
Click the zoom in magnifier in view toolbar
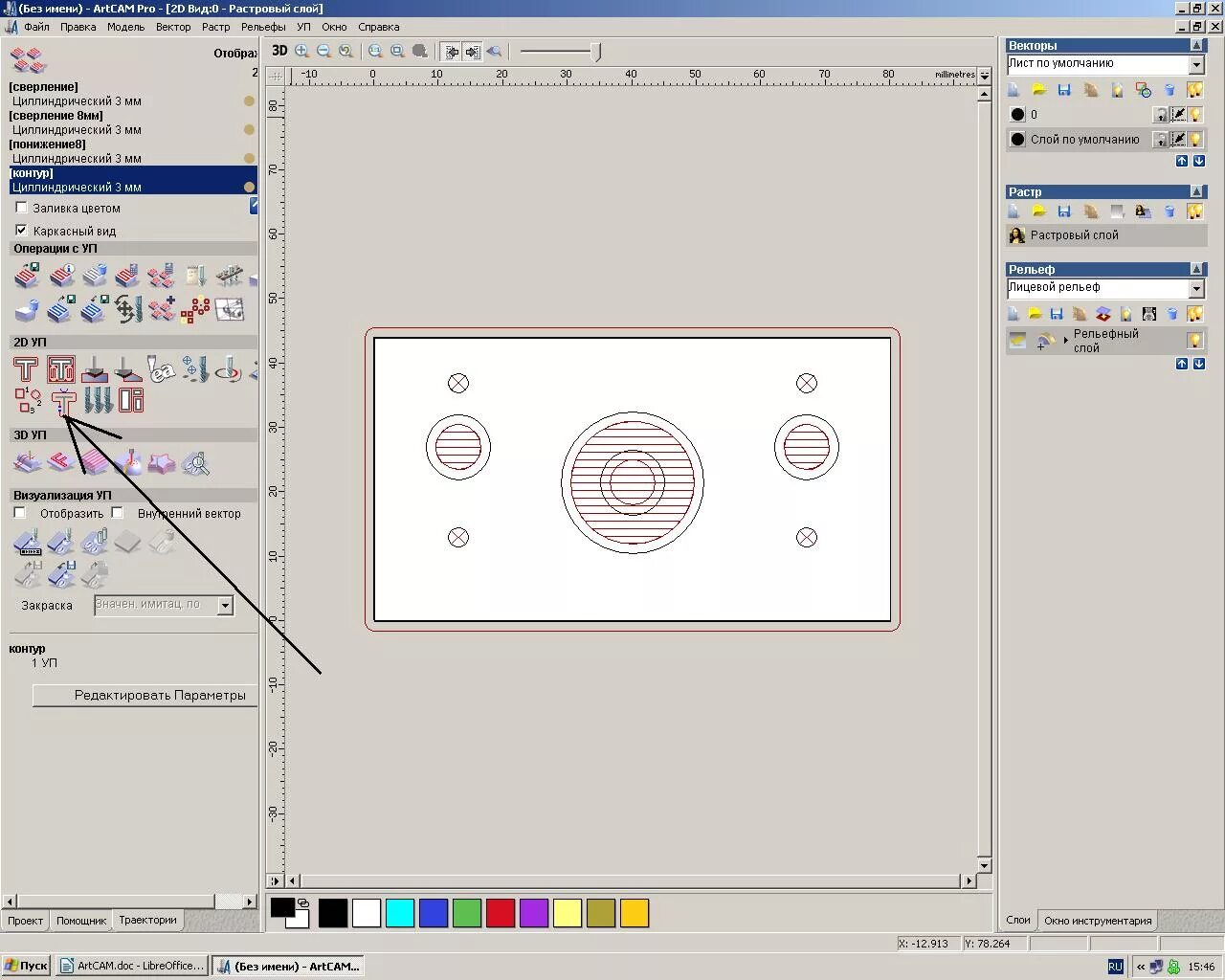(x=302, y=51)
